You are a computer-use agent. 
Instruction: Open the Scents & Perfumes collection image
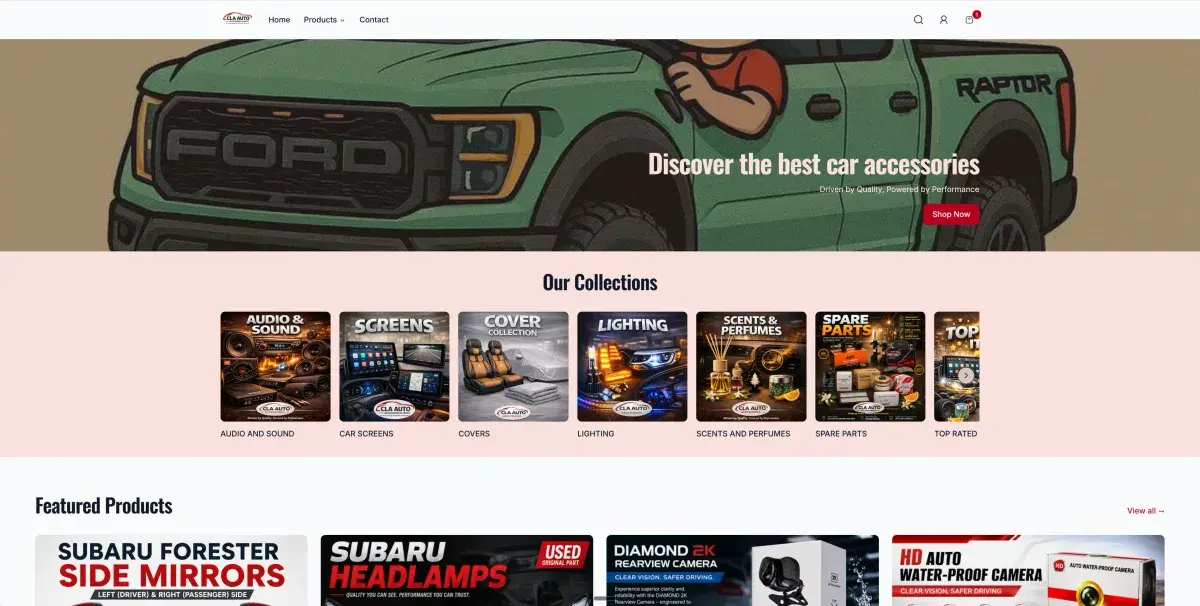click(751, 366)
